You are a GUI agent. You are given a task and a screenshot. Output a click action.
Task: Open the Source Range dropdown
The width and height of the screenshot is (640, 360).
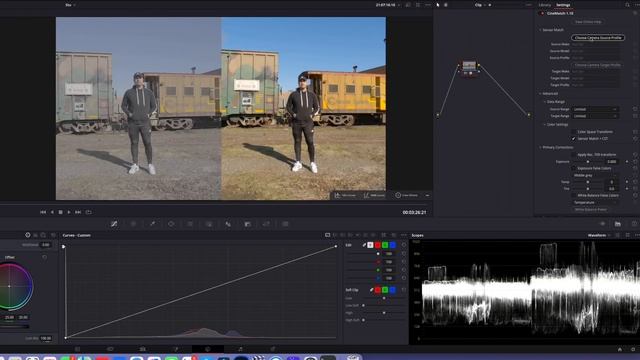coord(595,109)
